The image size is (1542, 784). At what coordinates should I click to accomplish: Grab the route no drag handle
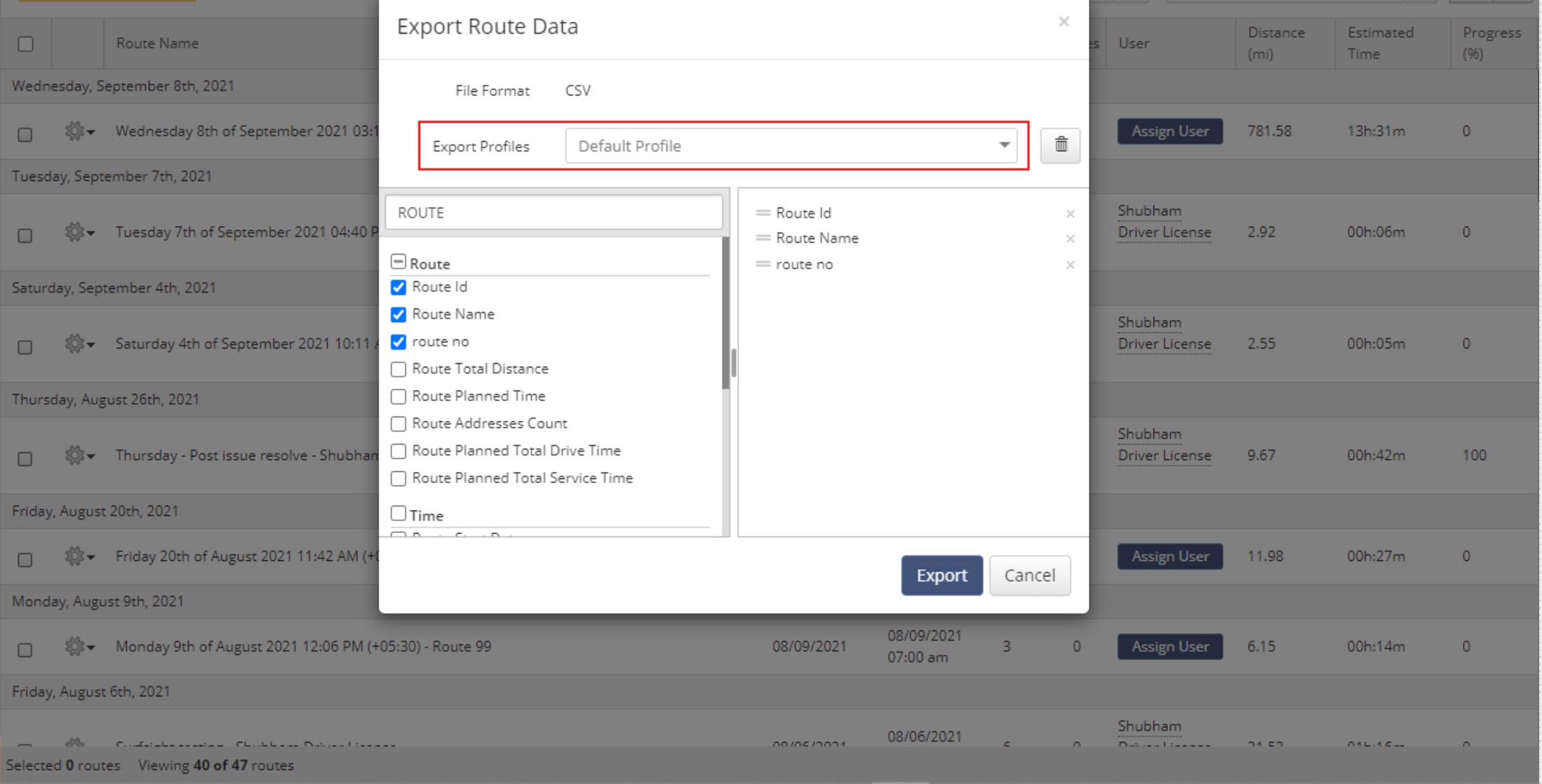(763, 264)
